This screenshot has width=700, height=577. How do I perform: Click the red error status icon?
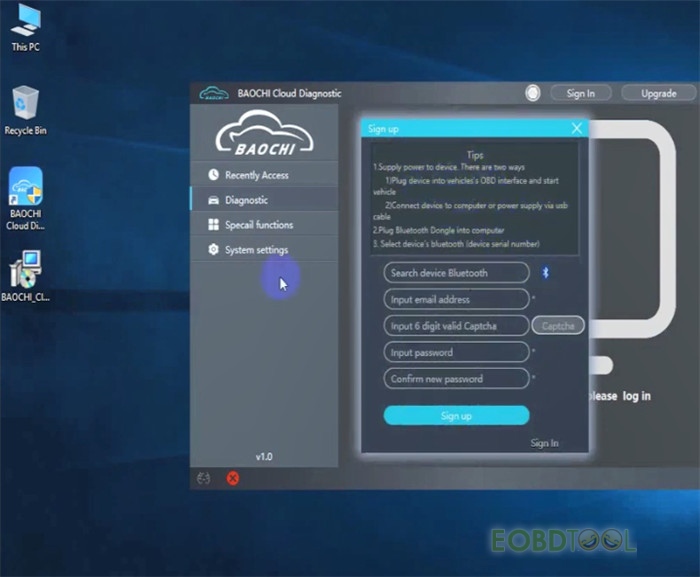click(x=232, y=478)
